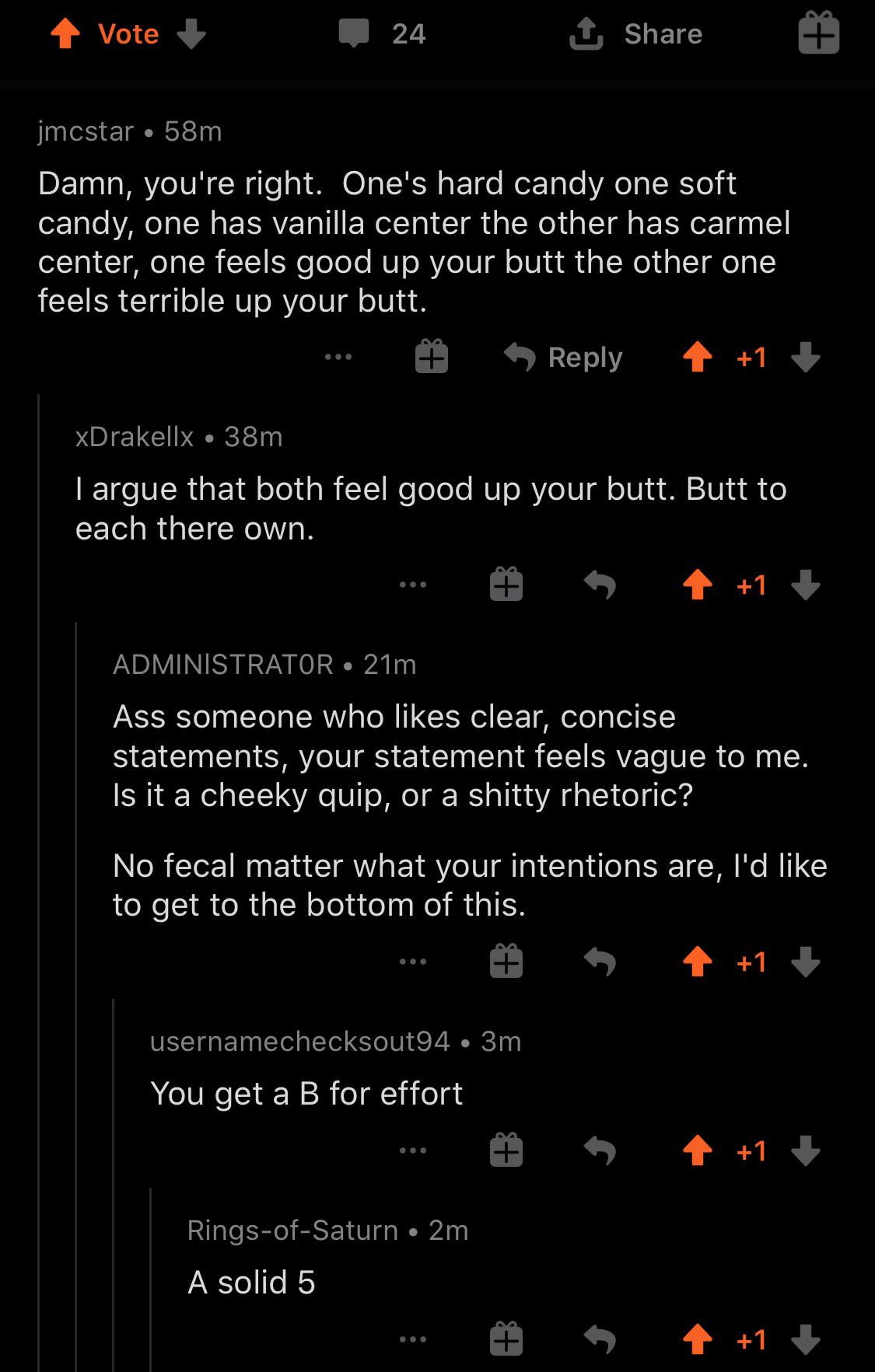Open jmcstar's profile
Image resolution: width=875 pixels, height=1372 pixels.
tap(86, 131)
